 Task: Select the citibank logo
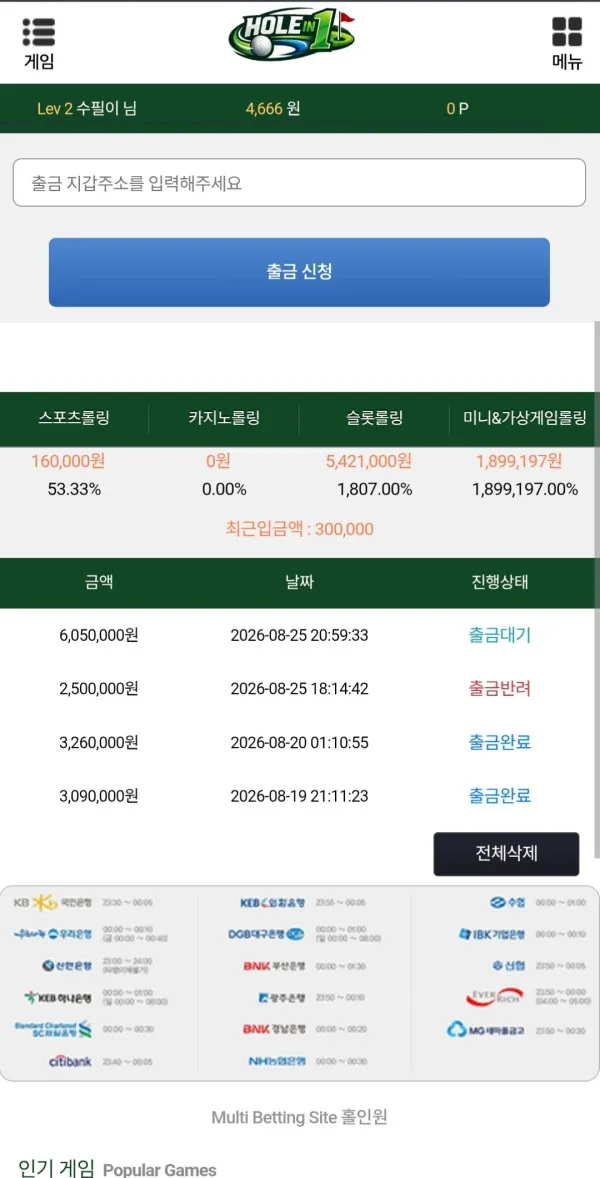click(70, 1062)
